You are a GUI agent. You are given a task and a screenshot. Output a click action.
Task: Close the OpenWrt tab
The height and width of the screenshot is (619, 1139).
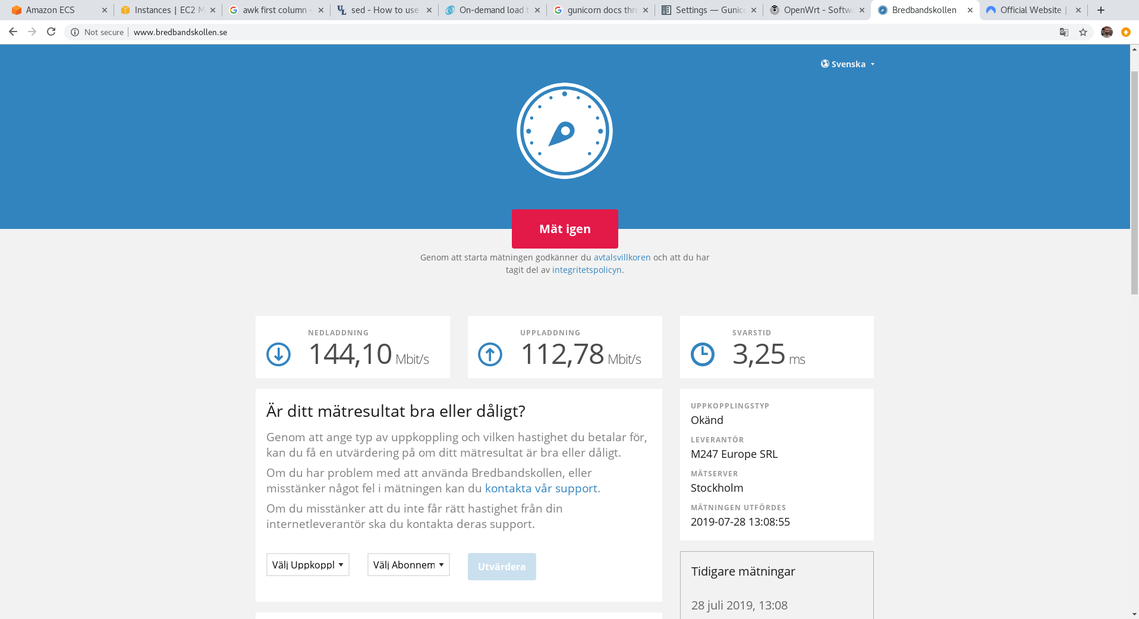pyautogui.click(x=862, y=10)
